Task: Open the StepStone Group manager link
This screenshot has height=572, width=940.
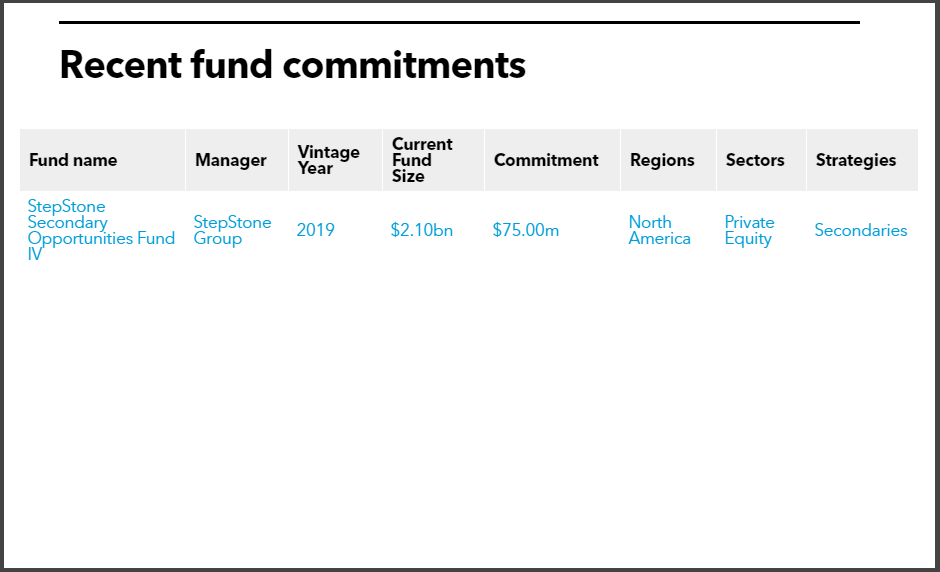Action: (x=232, y=230)
